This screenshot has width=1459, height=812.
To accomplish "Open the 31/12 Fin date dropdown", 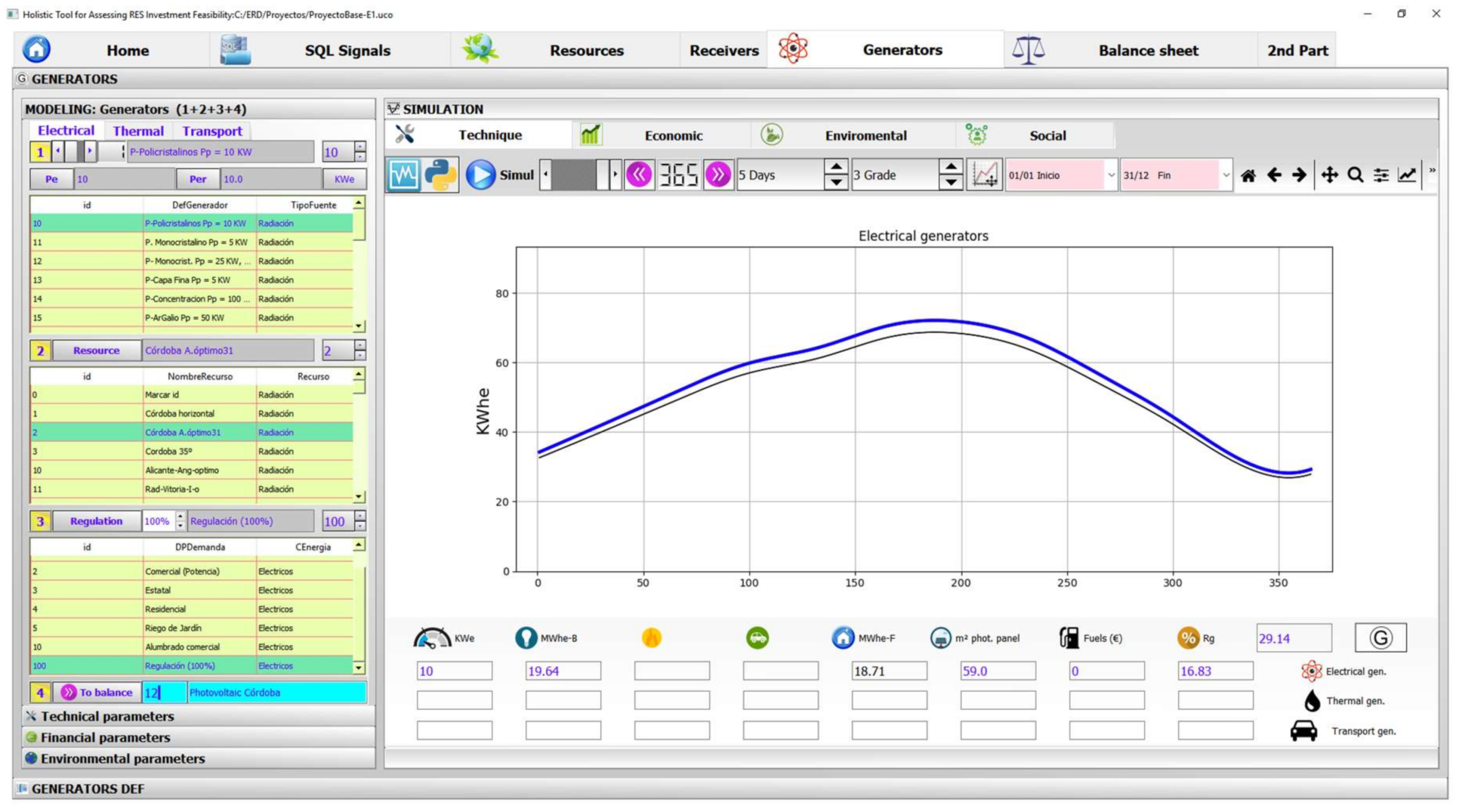I will pyautogui.click(x=1226, y=175).
